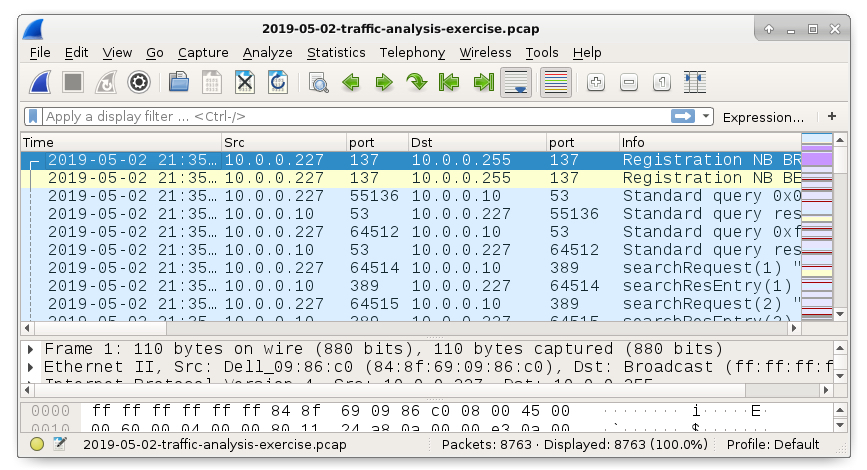The width and height of the screenshot is (867, 470).
Task: Open View menu
Action: 117,53
